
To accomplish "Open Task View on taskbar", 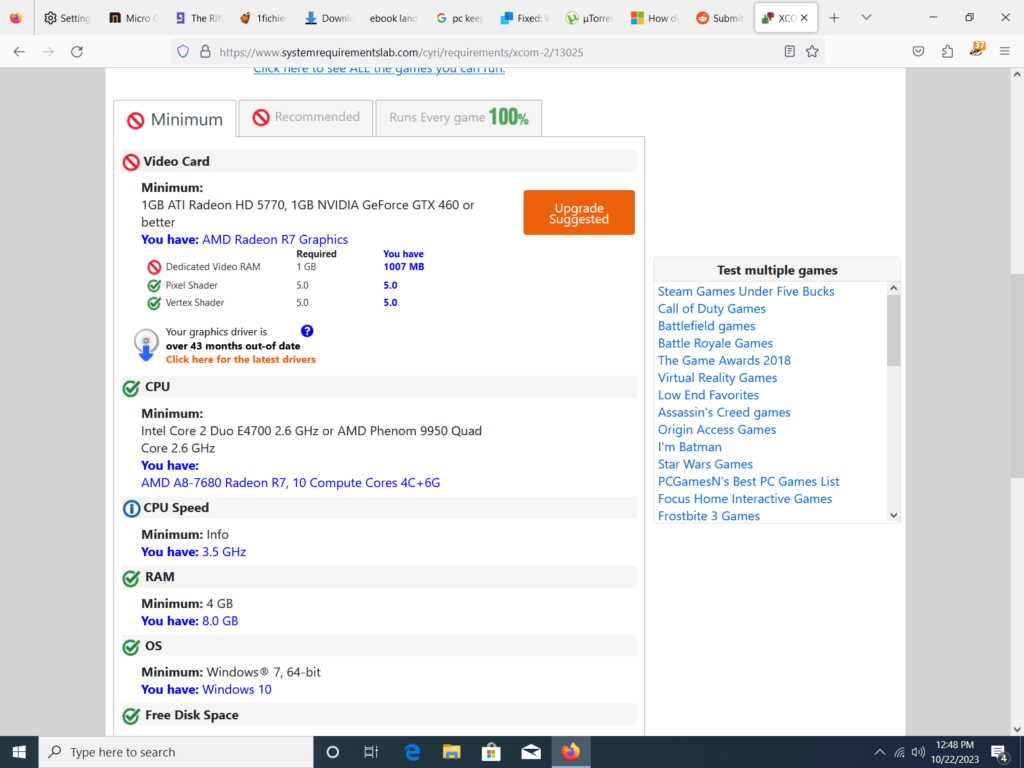I will coord(371,752).
